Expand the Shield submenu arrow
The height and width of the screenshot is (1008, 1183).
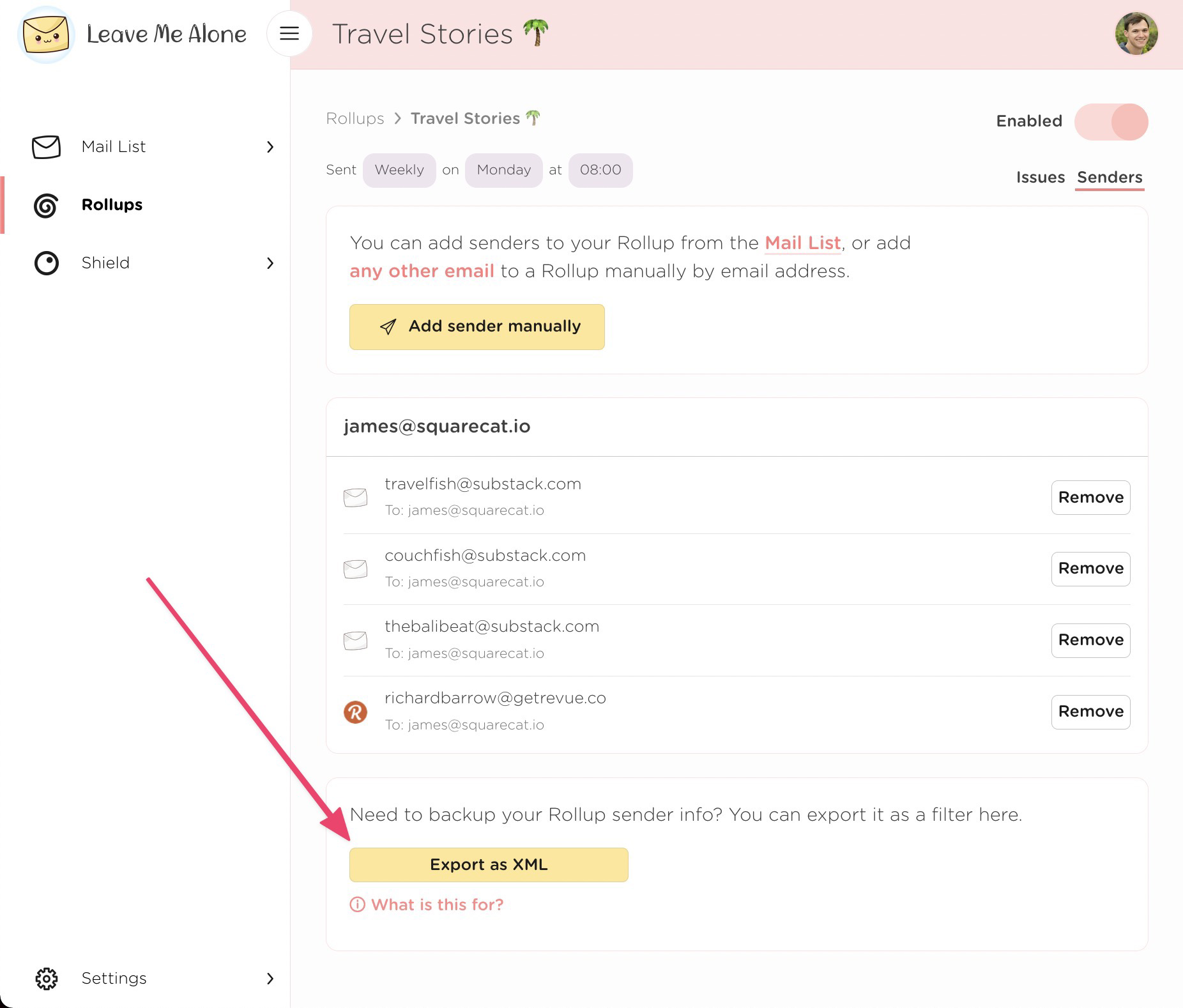point(270,263)
